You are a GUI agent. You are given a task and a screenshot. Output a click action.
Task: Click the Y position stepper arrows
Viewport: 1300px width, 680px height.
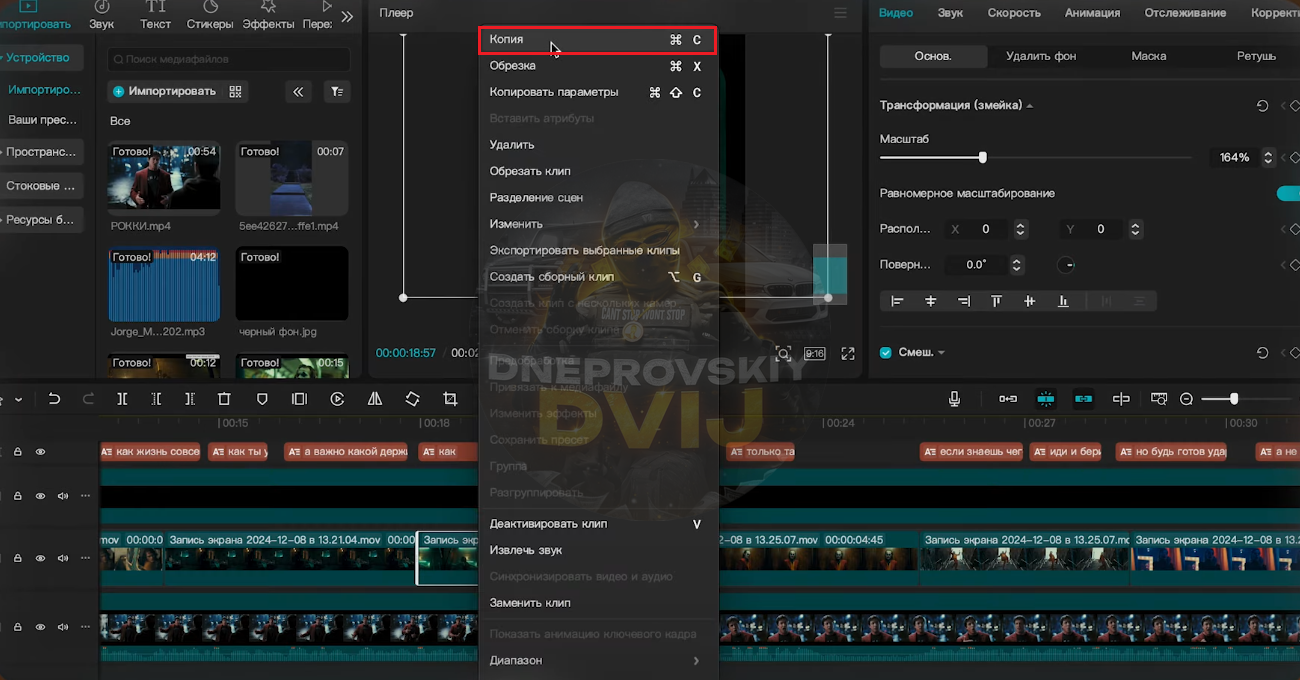click(1135, 229)
